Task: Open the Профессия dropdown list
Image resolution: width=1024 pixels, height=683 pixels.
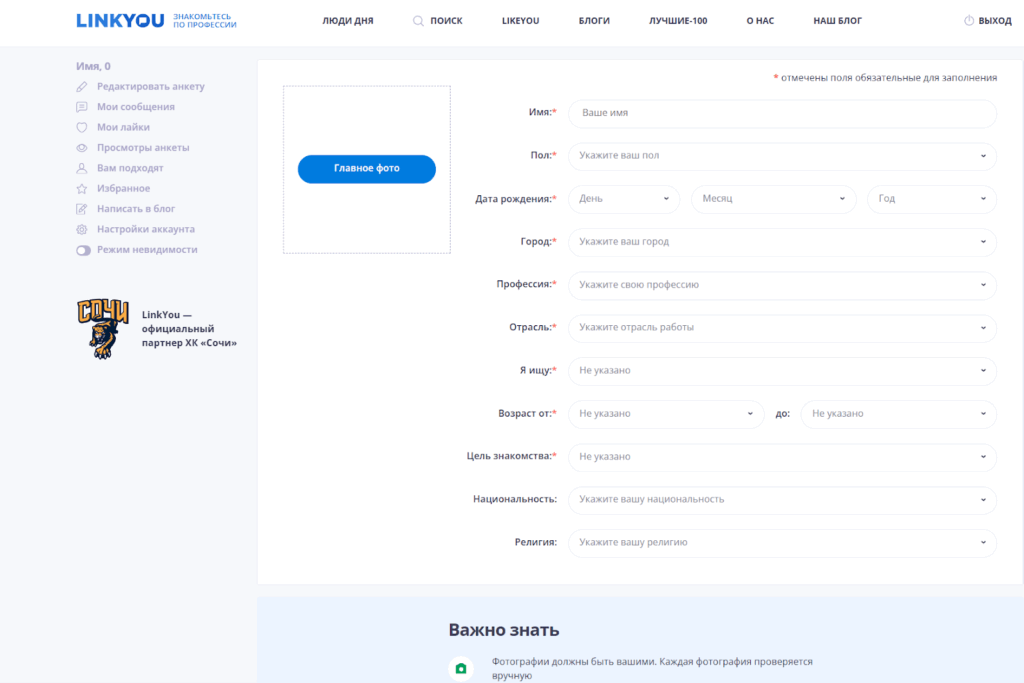Action: tap(782, 285)
